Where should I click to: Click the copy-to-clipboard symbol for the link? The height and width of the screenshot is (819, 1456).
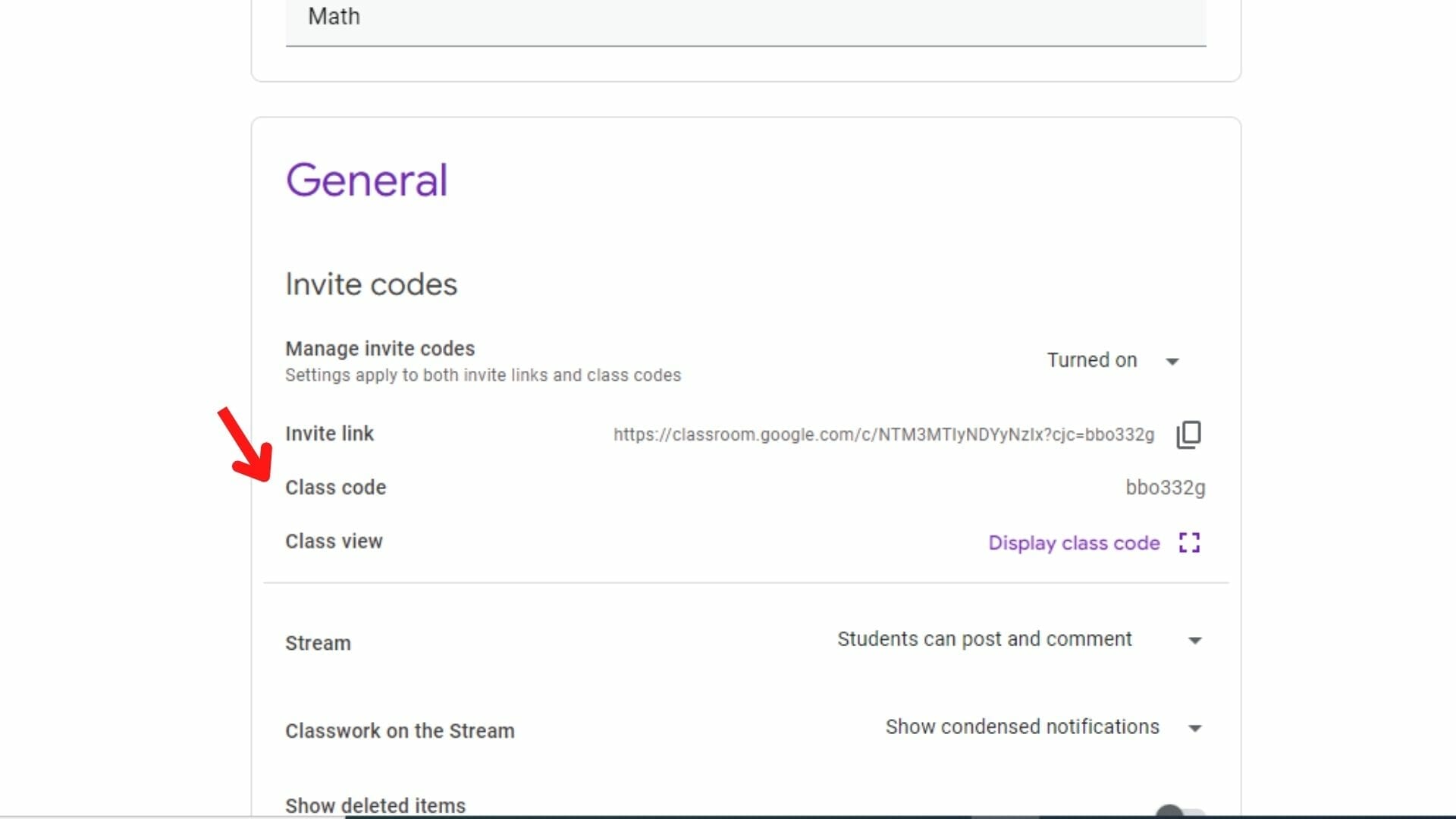tap(1188, 434)
